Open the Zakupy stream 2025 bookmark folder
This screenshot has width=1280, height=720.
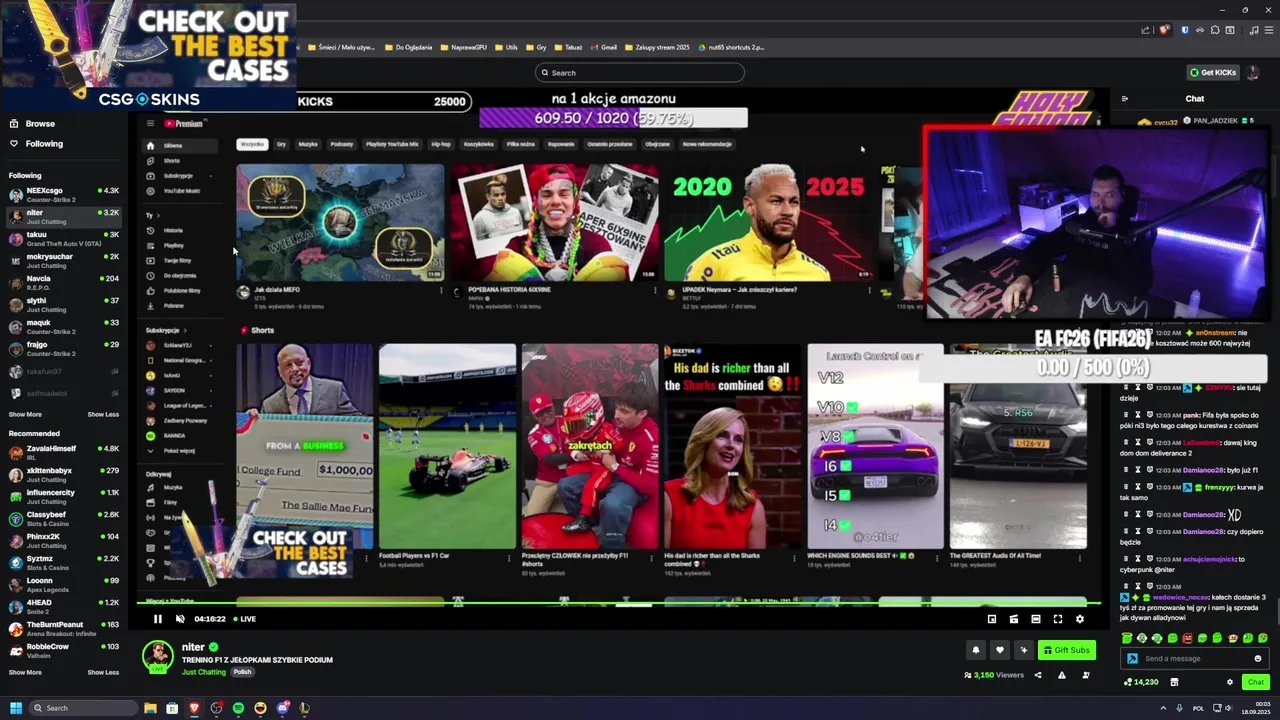(x=657, y=47)
